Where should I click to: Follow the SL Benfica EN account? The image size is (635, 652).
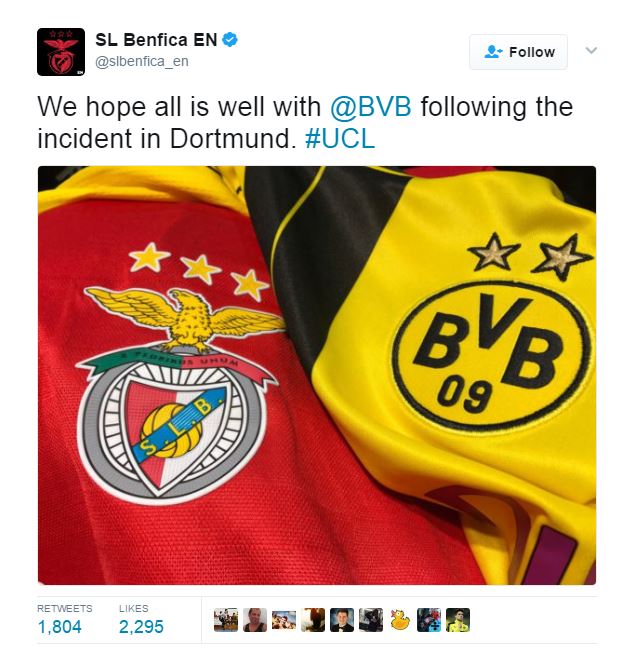pyautogui.click(x=518, y=52)
